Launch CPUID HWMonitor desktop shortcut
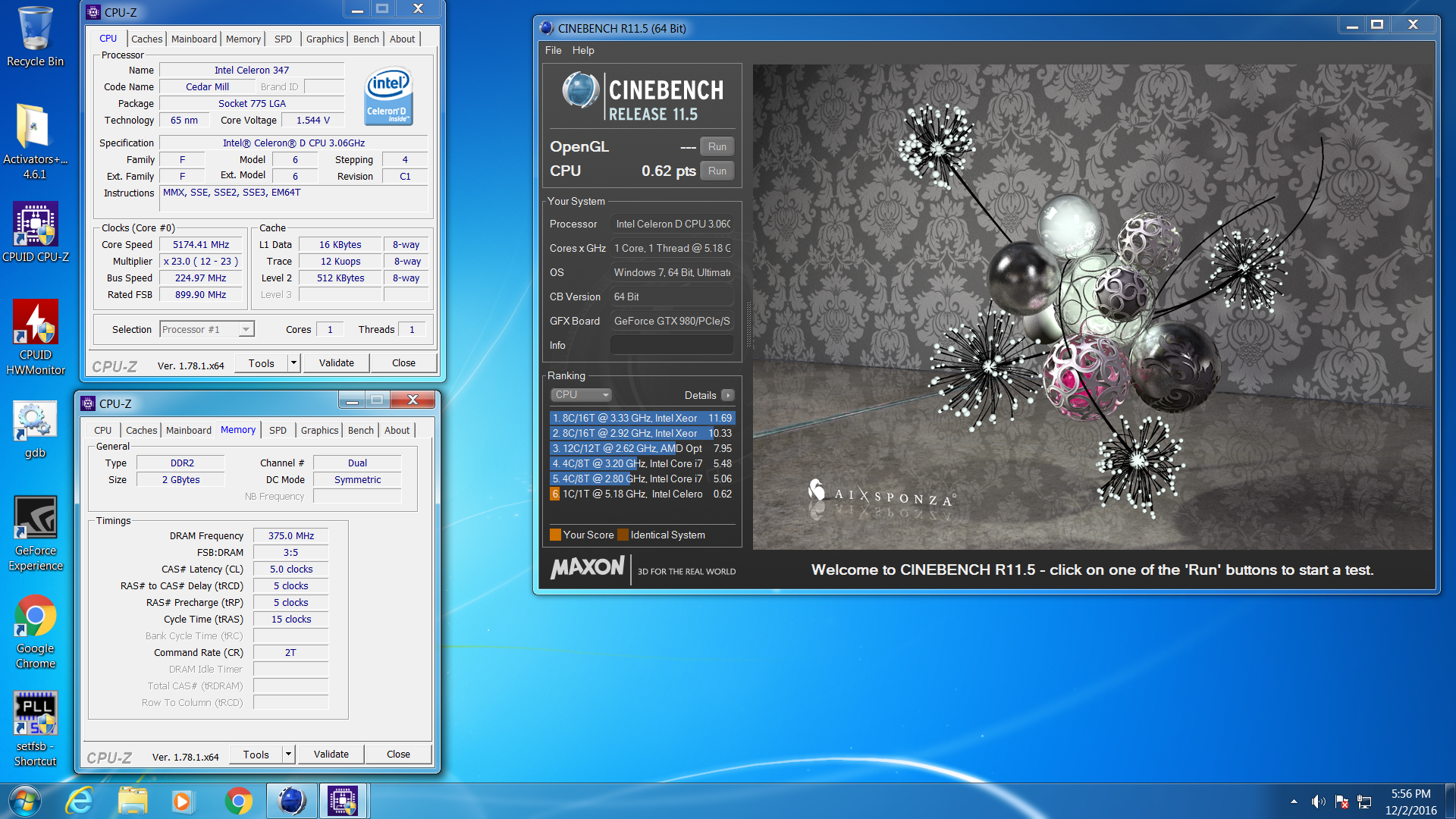The width and height of the screenshot is (1456, 819). click(x=35, y=337)
